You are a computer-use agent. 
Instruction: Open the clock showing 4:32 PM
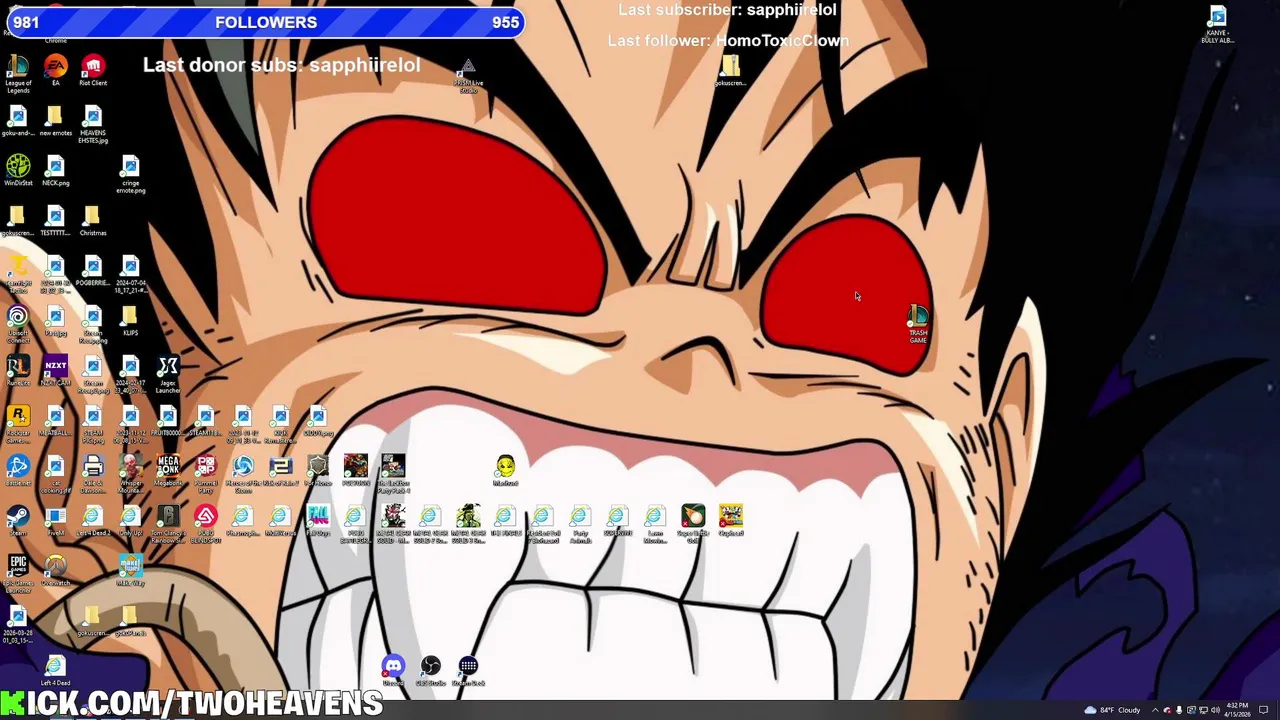coord(1237,710)
